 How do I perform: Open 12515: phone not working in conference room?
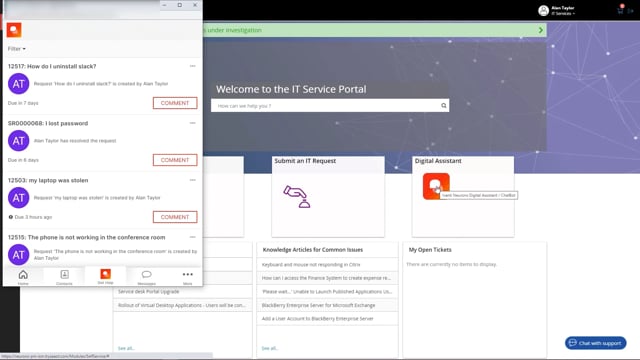(87, 237)
